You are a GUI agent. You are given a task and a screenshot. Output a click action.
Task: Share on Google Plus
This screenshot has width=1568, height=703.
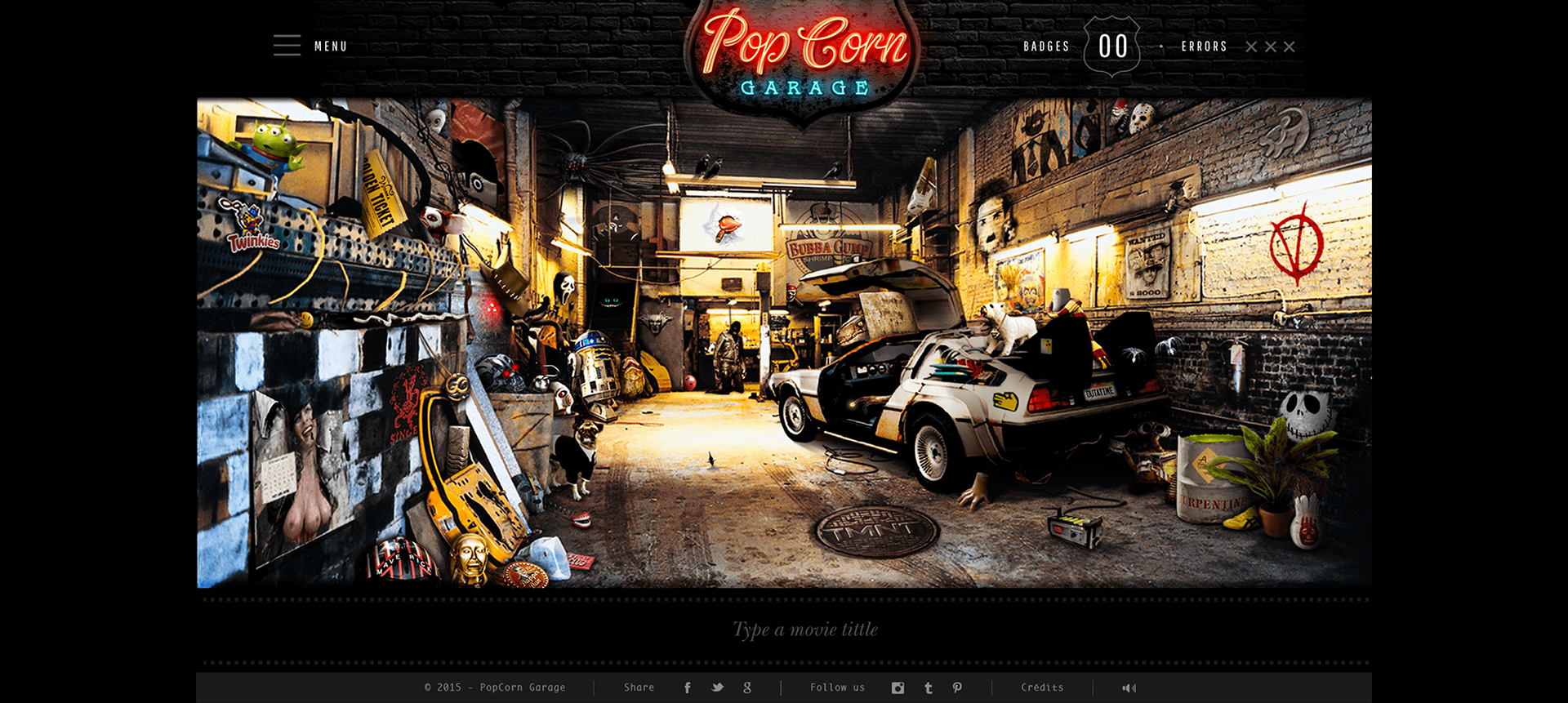pyautogui.click(x=746, y=687)
